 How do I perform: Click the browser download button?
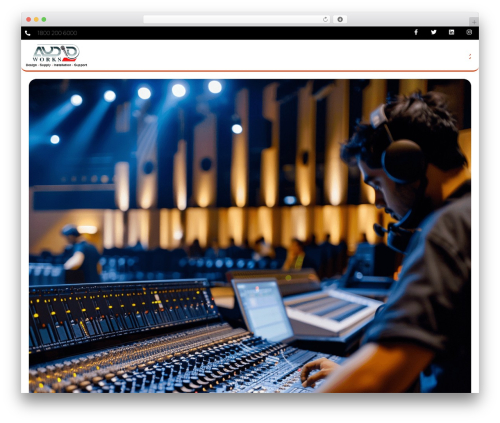click(x=340, y=19)
